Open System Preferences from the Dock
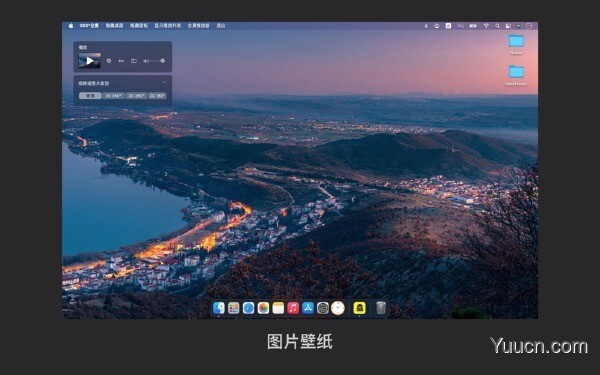600x375 pixels. coord(323,308)
